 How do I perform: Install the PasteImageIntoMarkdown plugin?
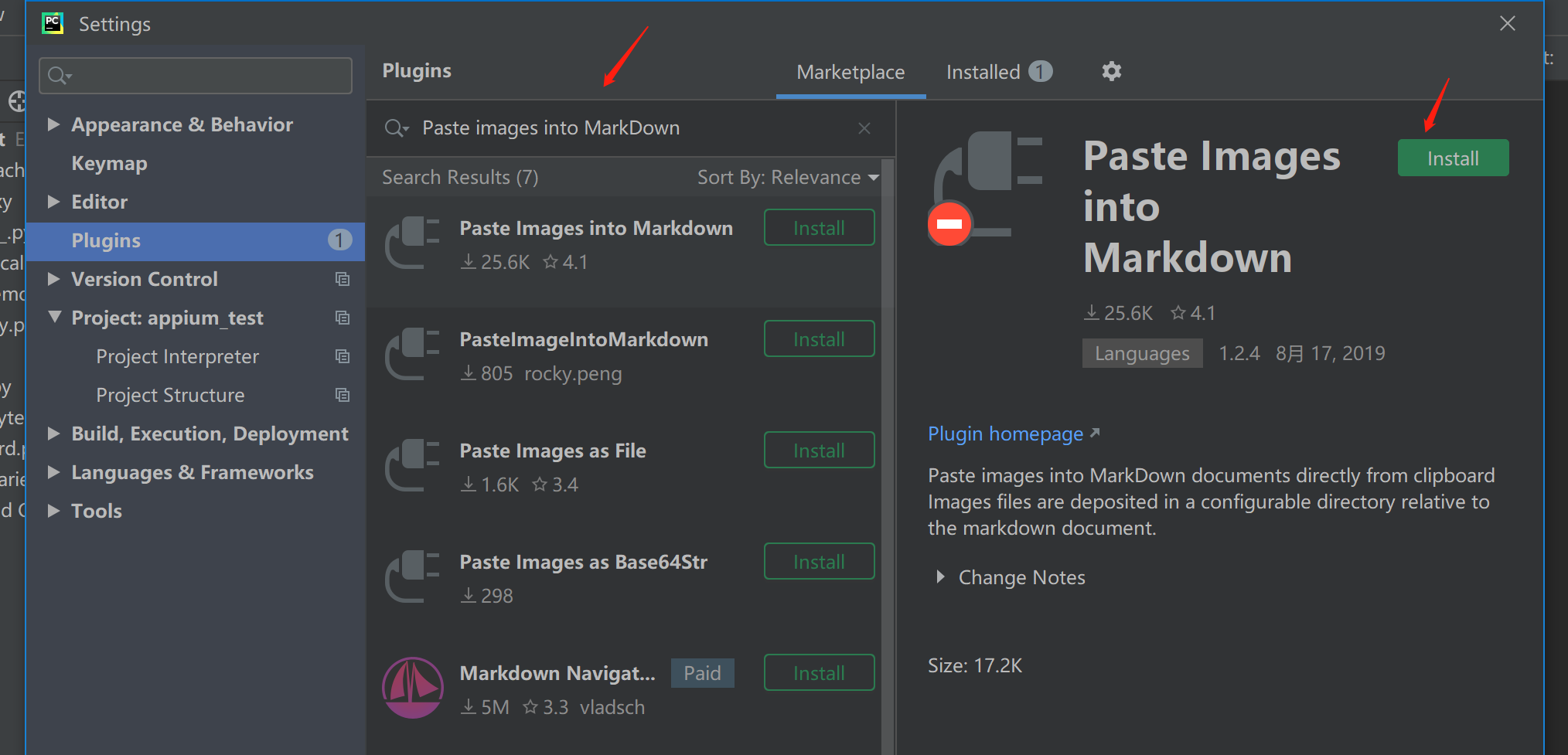click(x=819, y=339)
